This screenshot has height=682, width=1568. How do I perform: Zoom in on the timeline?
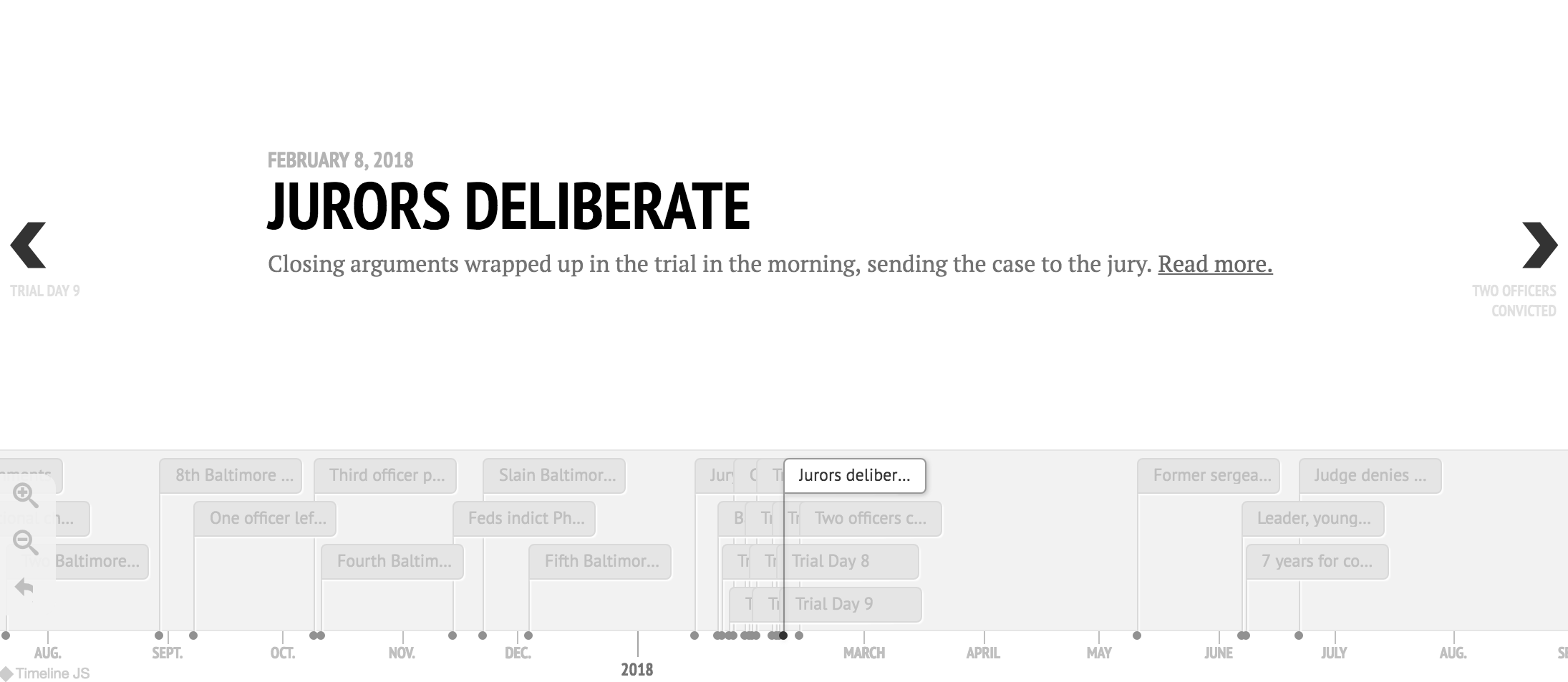tap(26, 495)
